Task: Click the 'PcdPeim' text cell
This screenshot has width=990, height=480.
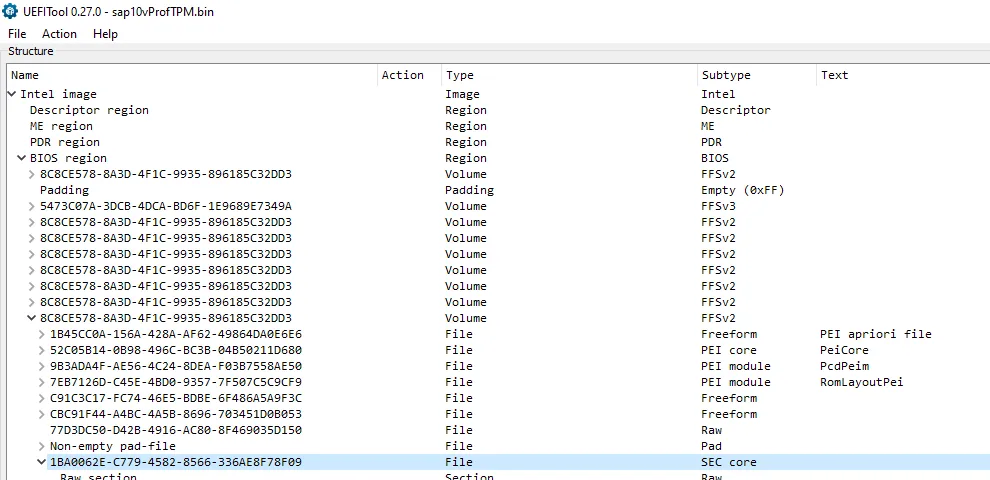Action: tap(844, 366)
